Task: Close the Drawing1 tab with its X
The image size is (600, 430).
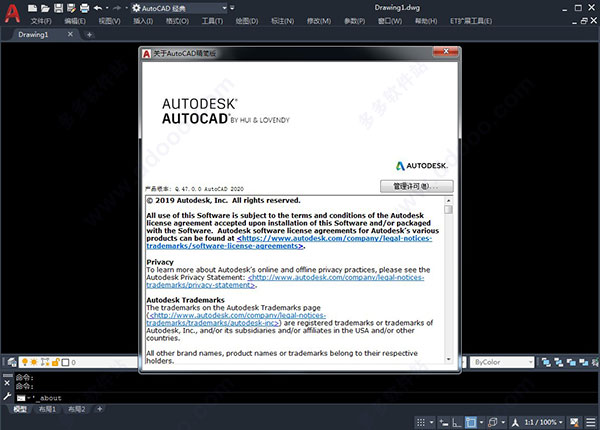Action: 70,34
